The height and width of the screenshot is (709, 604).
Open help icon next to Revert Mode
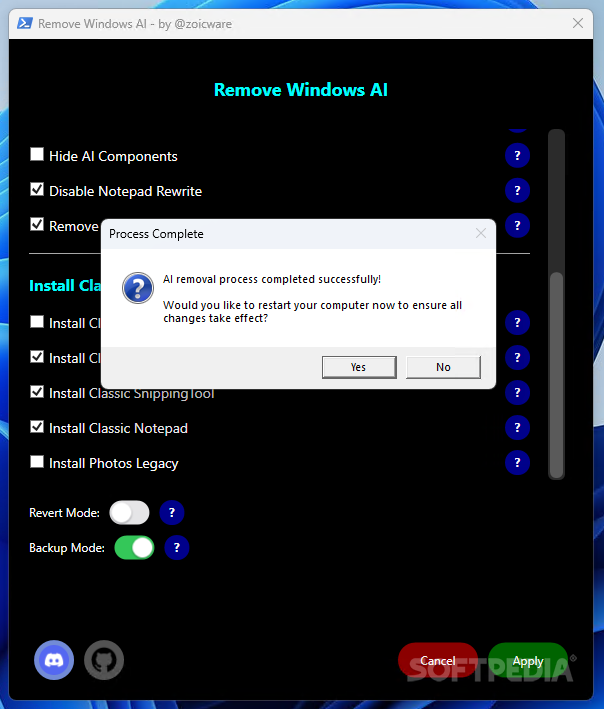tap(172, 512)
